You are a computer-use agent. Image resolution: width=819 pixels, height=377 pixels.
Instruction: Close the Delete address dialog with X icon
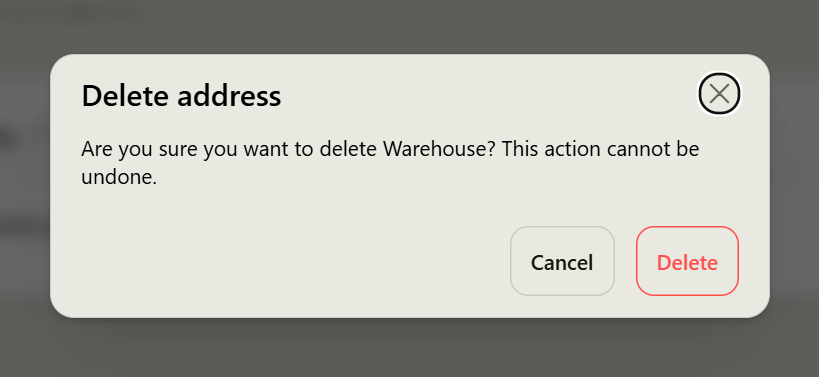click(x=719, y=94)
